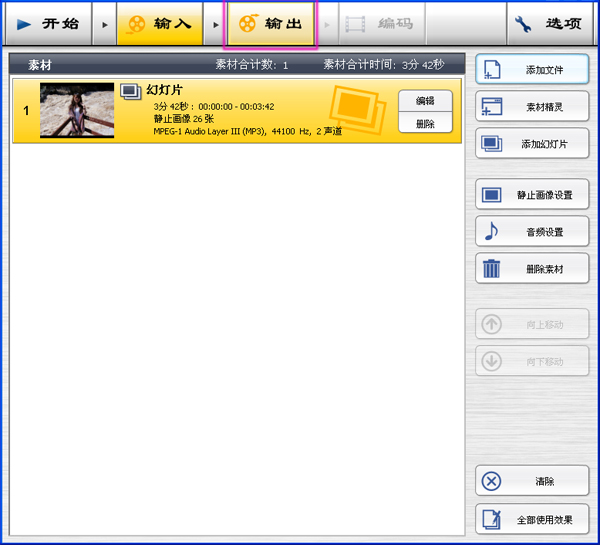
Task: Select the slideshow clip thumbnail
Action: click(x=77, y=110)
